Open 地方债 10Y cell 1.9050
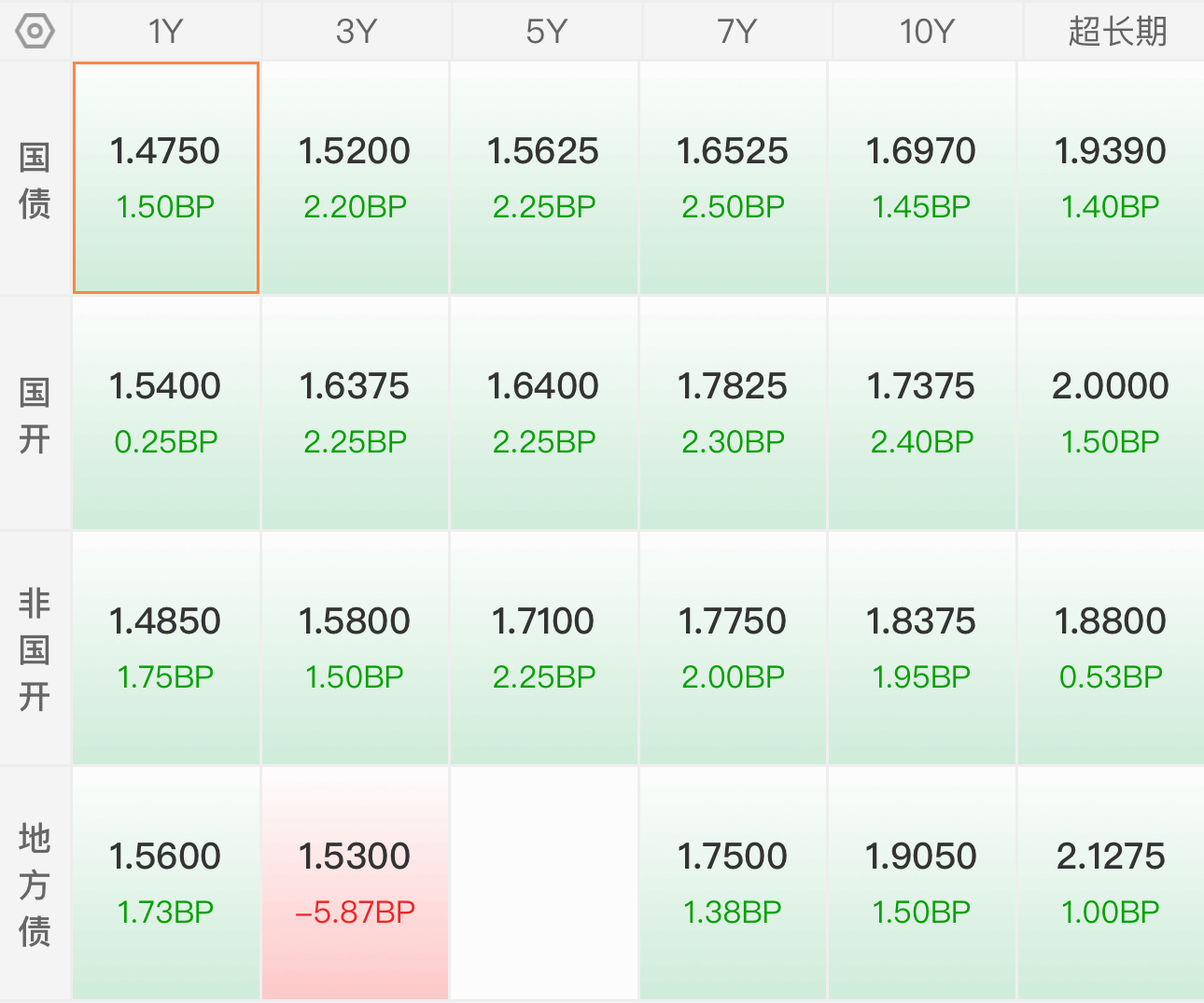 point(921,884)
